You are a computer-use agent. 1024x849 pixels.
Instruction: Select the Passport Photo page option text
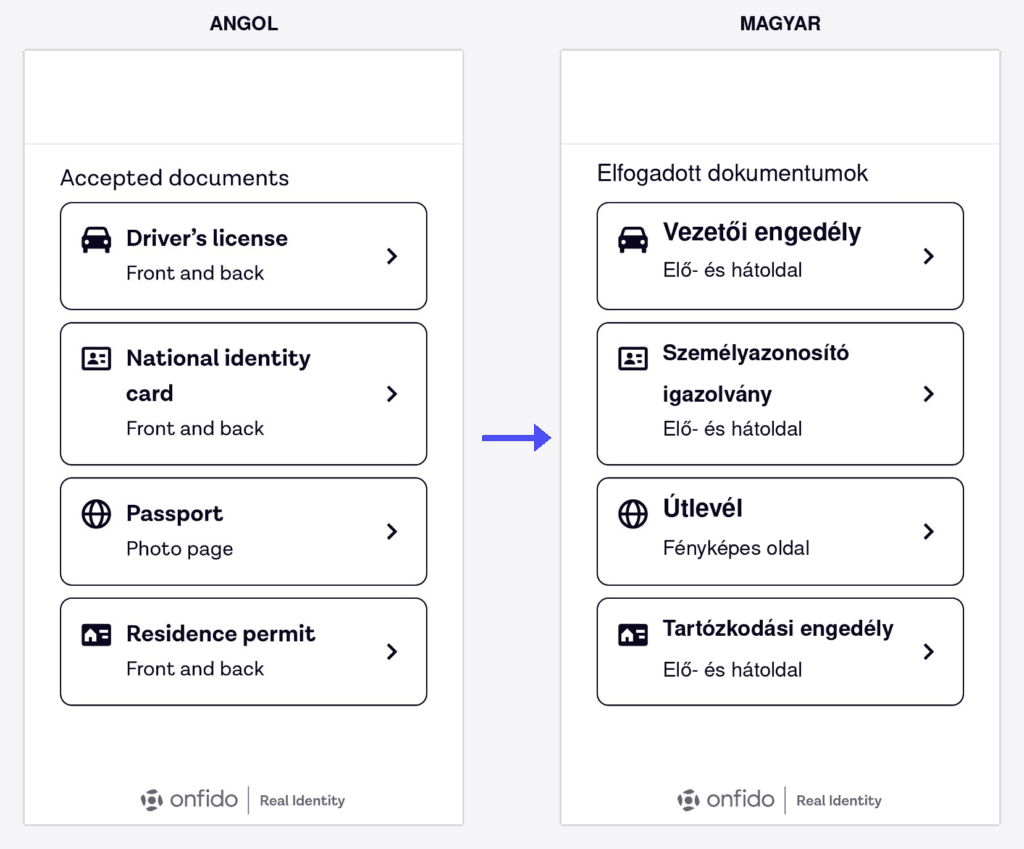[x=180, y=549]
